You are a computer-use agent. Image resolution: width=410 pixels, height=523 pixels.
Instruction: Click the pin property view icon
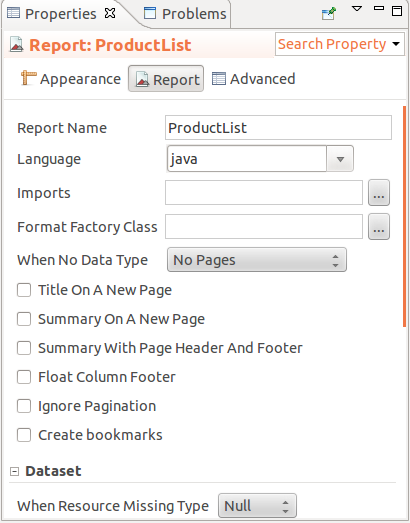(x=329, y=14)
